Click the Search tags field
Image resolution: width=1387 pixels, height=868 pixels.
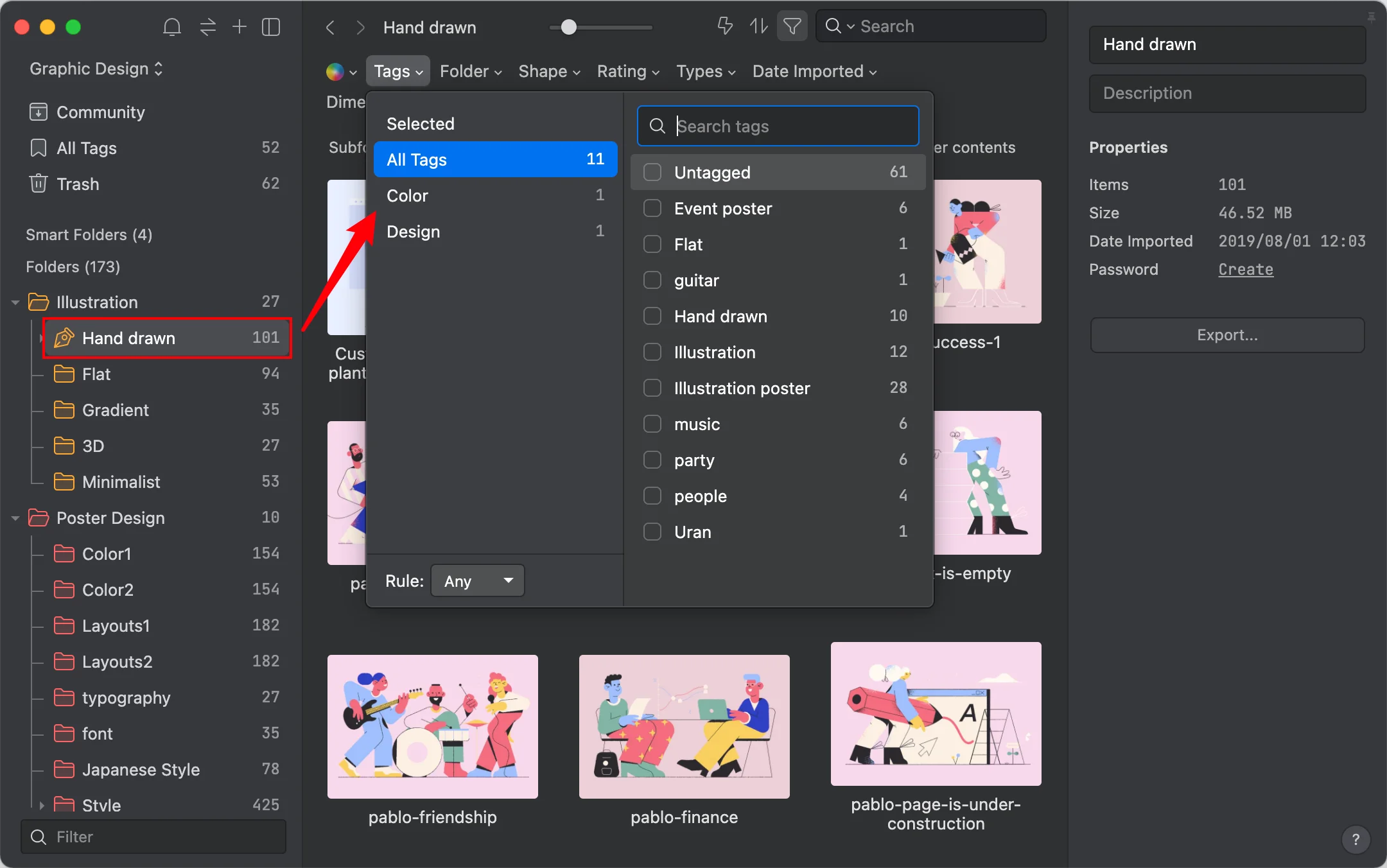[778, 126]
